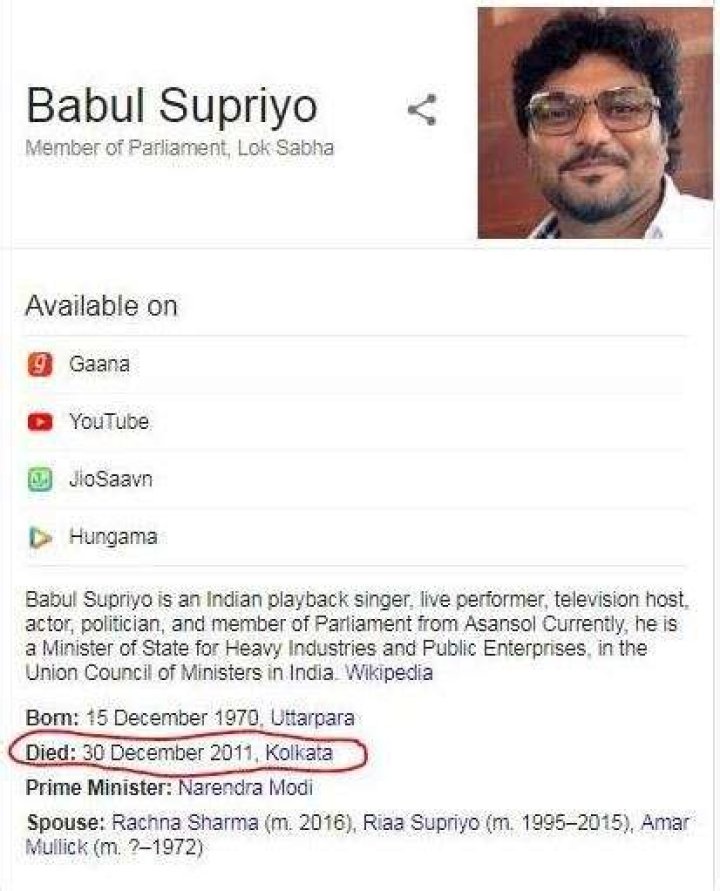Screen dimensions: 720x891
Task: Click the Babul Supriyo profile photo
Action: click(595, 122)
